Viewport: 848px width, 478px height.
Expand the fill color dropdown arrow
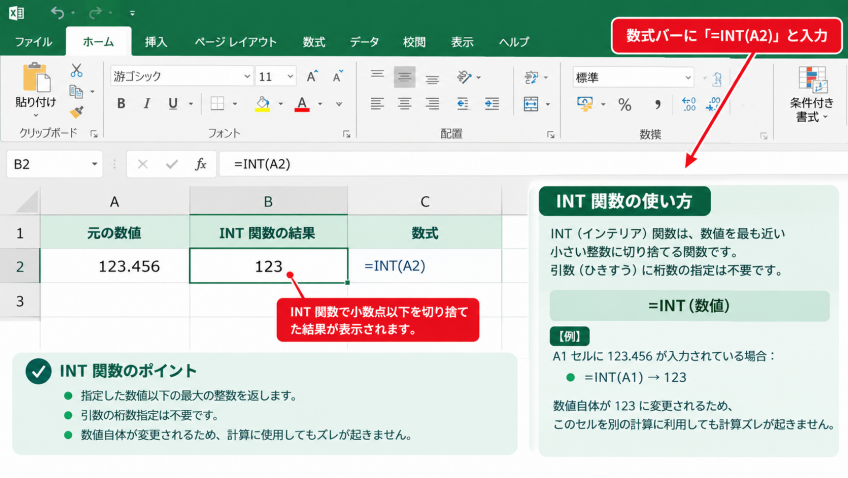tap(281, 104)
